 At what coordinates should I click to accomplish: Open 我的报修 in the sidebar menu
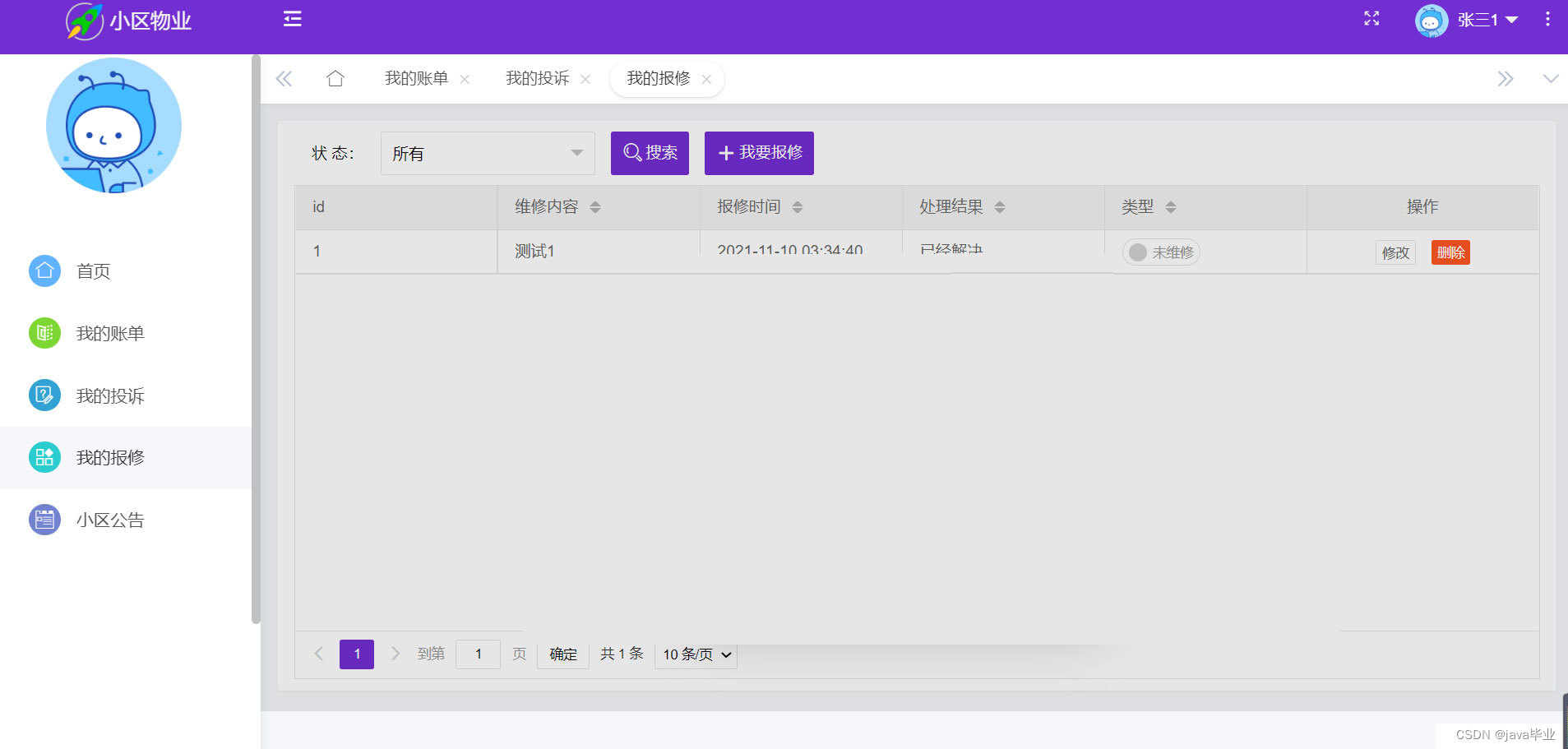pyautogui.click(x=125, y=458)
